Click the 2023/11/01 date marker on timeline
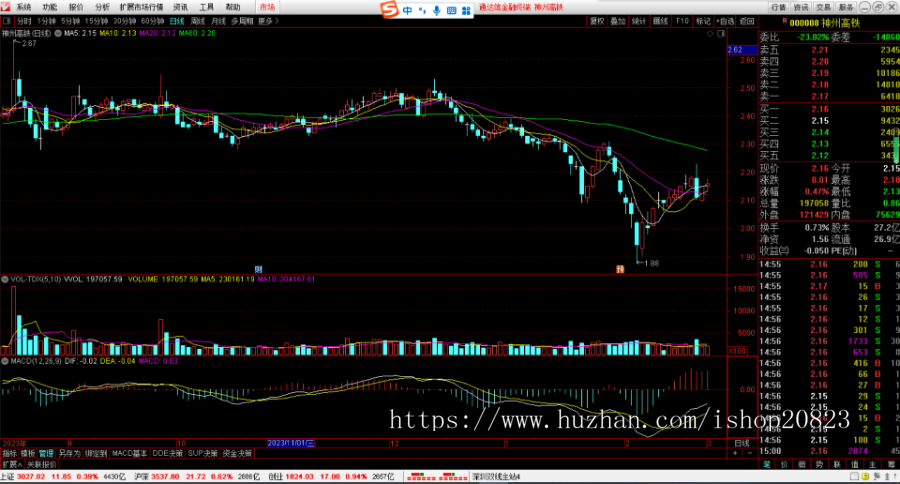This screenshot has height=484, width=900. 290,442
